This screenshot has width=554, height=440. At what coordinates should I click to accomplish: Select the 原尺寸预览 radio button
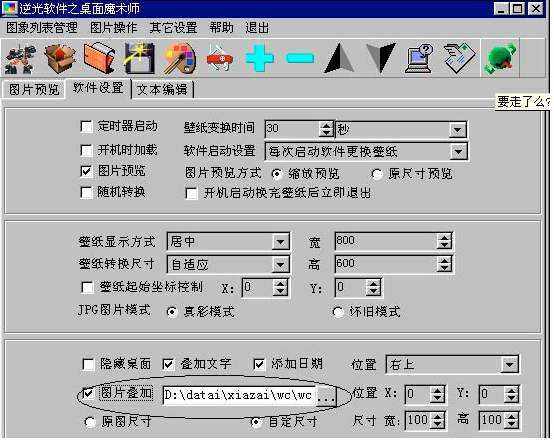pos(377,174)
